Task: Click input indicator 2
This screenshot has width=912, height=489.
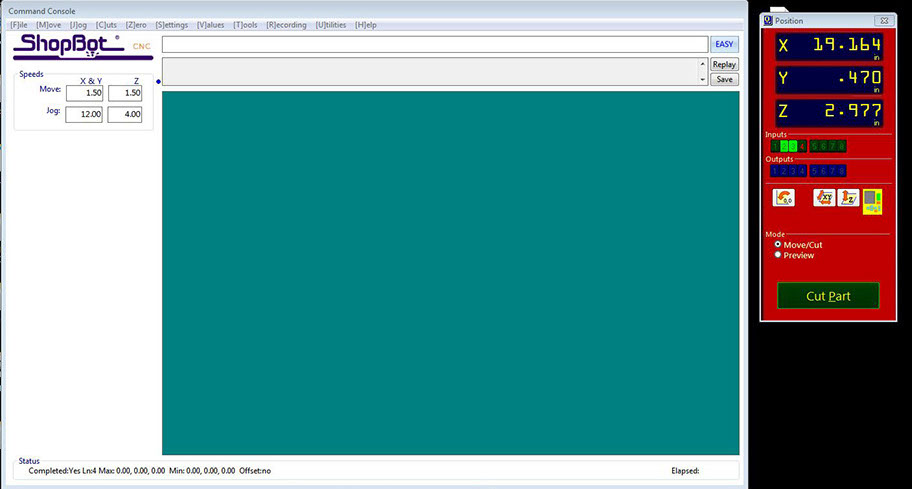Action: coord(784,146)
